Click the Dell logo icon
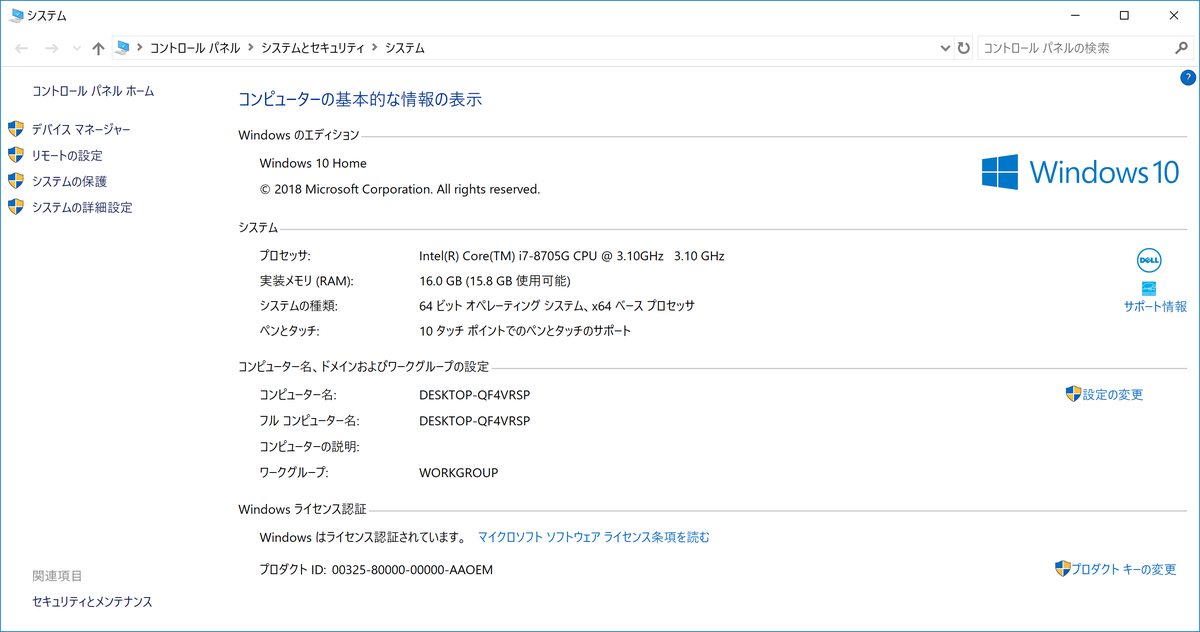 coord(1148,260)
